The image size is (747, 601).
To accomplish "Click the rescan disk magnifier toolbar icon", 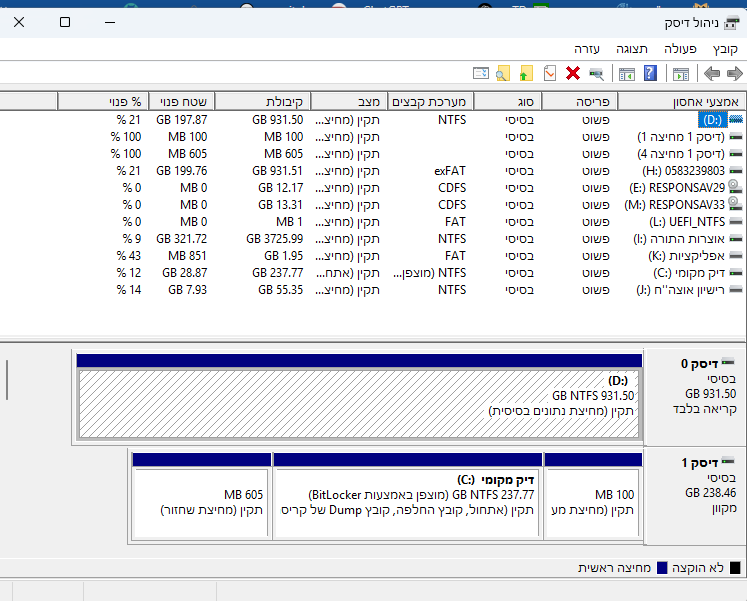I will click(596, 74).
